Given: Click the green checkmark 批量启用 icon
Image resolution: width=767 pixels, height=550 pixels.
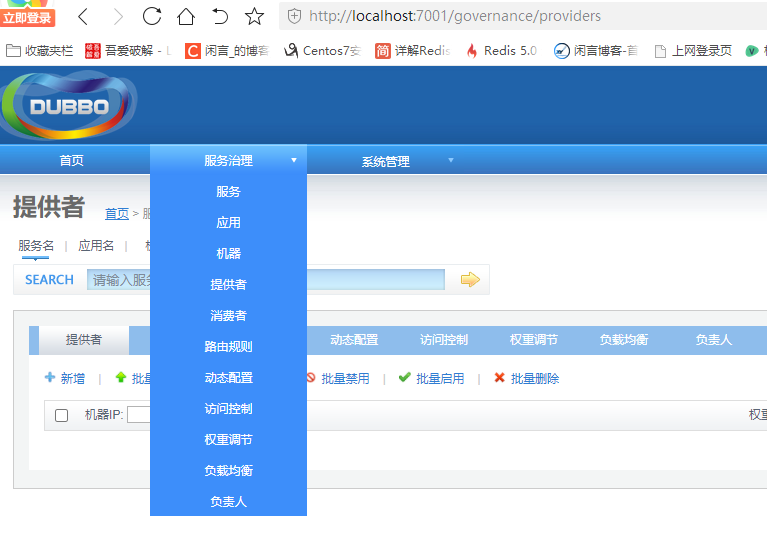Looking at the screenshot, I should pos(405,377).
